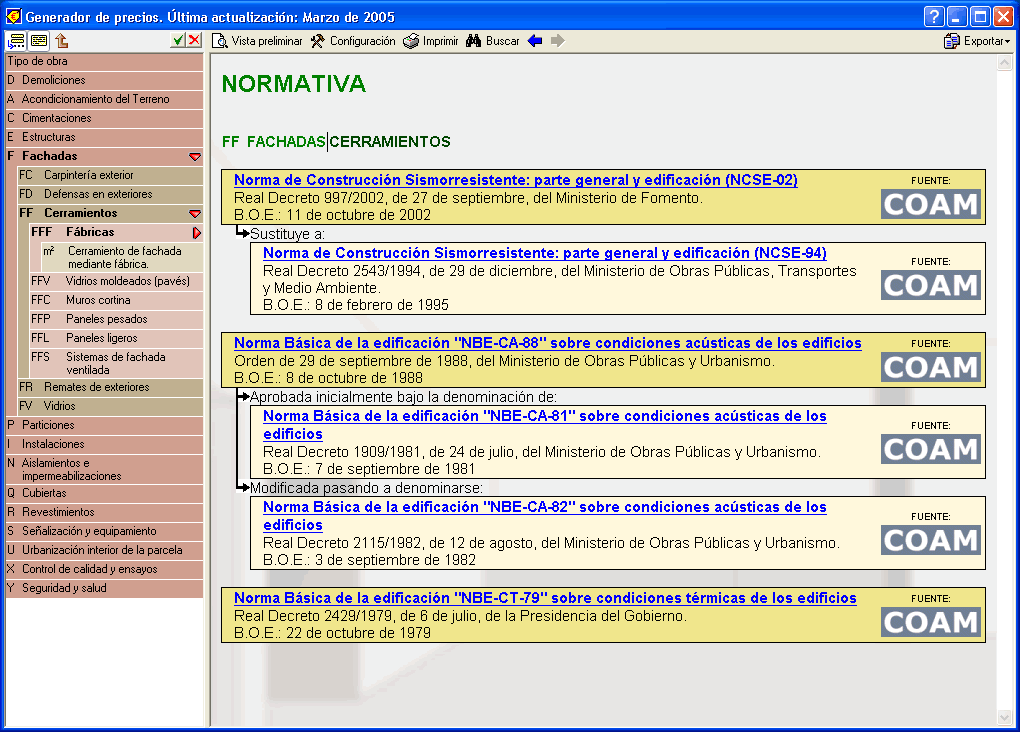This screenshot has width=1020, height=732.
Task: Select FR Remates de exteriores
Action: click(x=110, y=387)
